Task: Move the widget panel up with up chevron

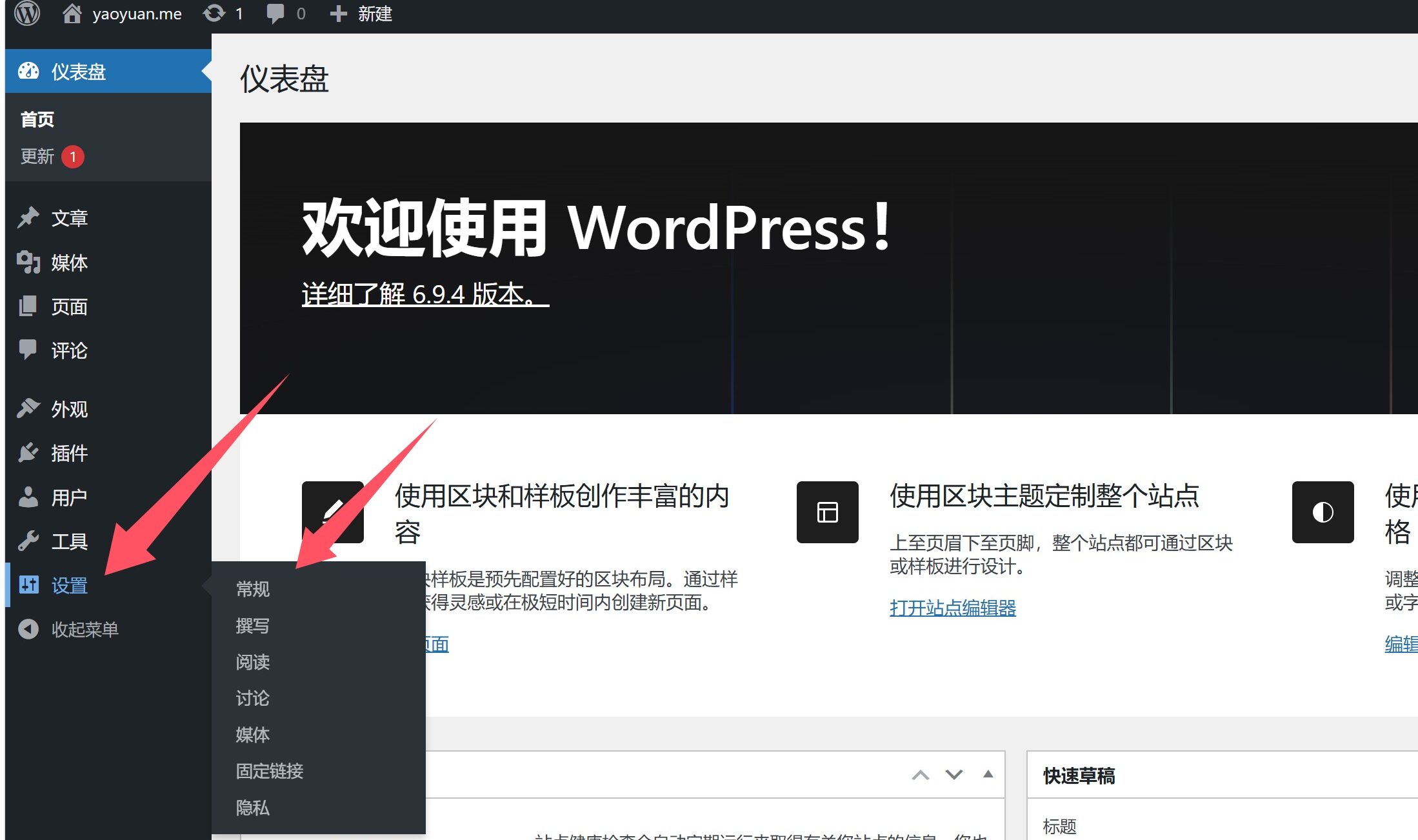Action: (921, 775)
